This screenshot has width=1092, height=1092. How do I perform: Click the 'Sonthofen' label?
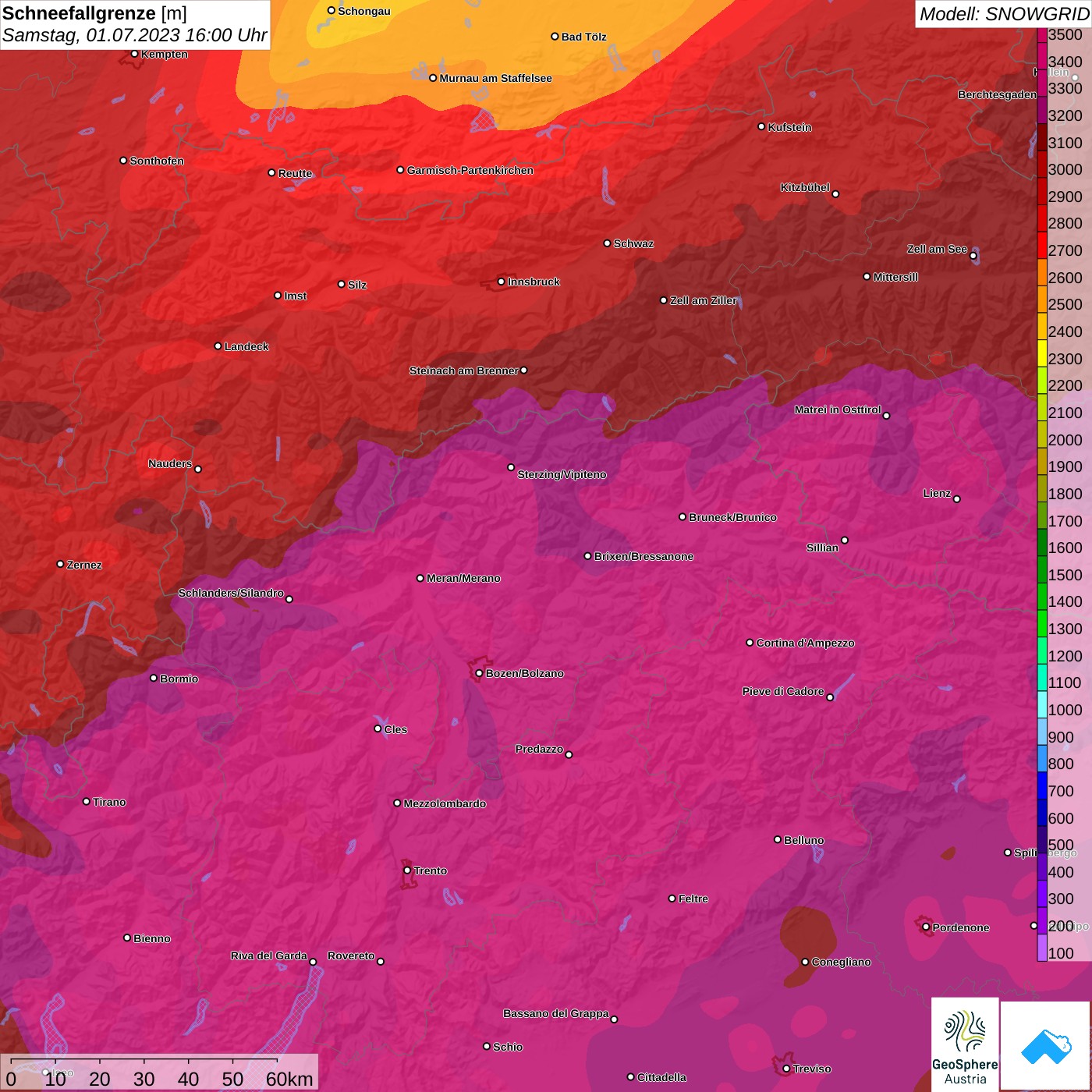click(x=157, y=161)
